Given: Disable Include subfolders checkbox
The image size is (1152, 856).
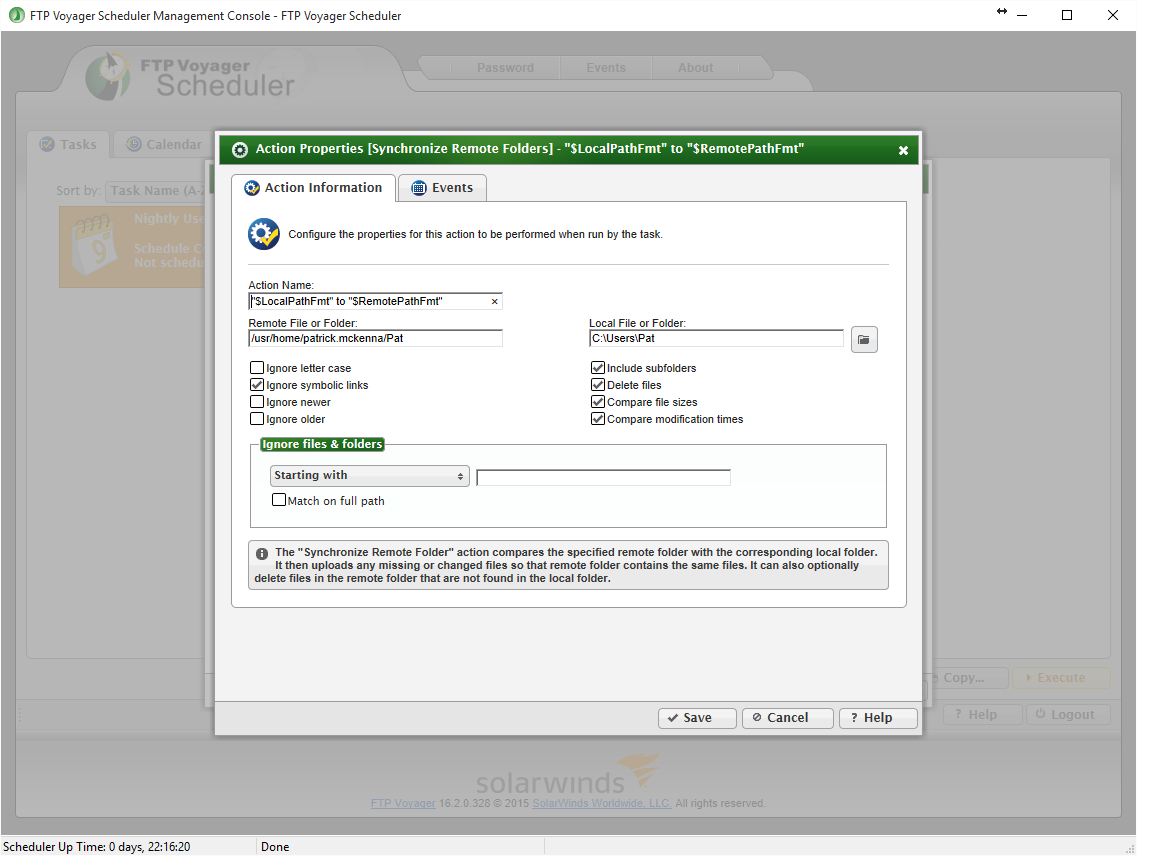Looking at the screenshot, I should (x=598, y=367).
